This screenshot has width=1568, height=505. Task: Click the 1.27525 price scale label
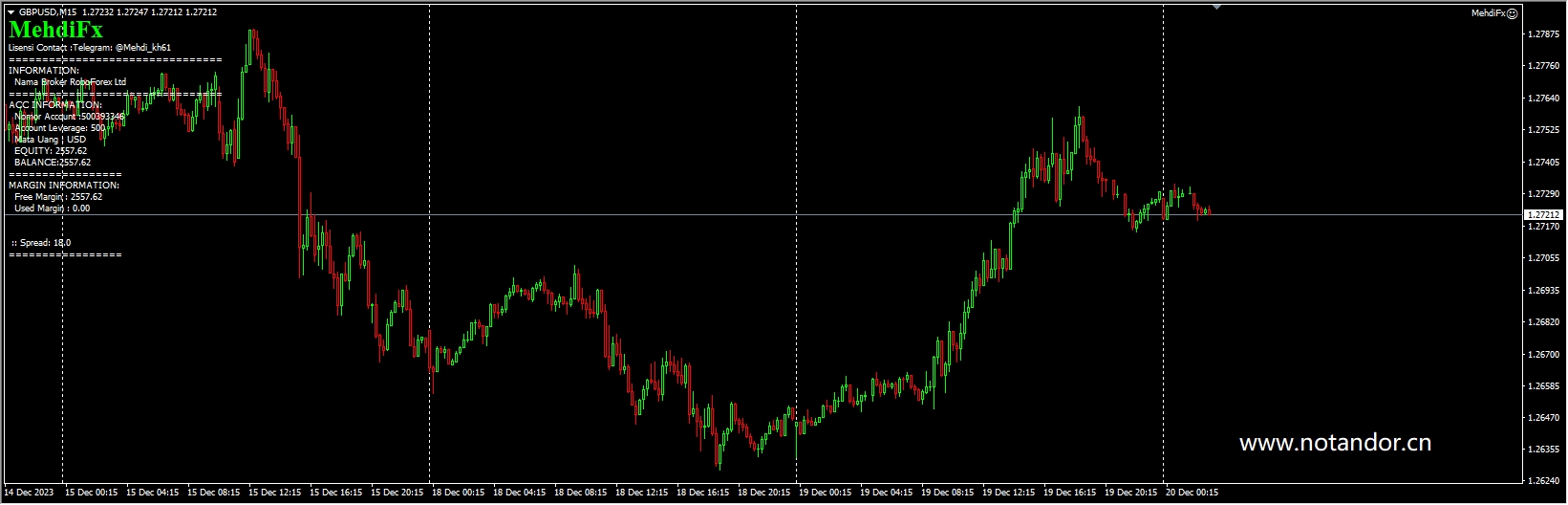pos(1544,130)
